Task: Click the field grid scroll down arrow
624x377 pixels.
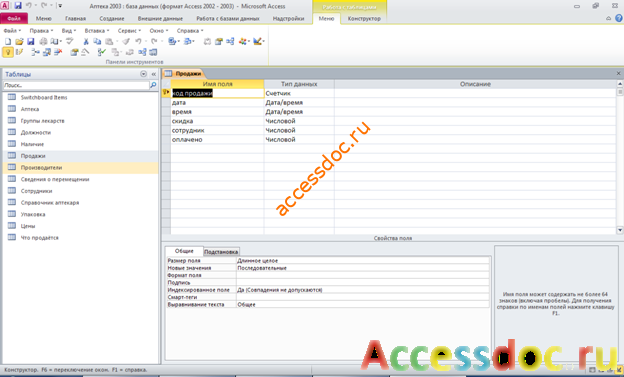Action: 620,230
